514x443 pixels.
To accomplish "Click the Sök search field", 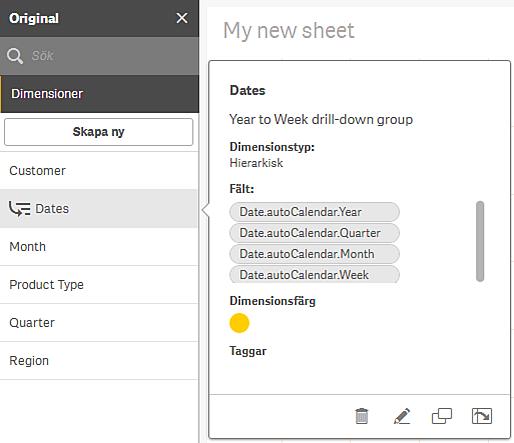I will [99, 56].
